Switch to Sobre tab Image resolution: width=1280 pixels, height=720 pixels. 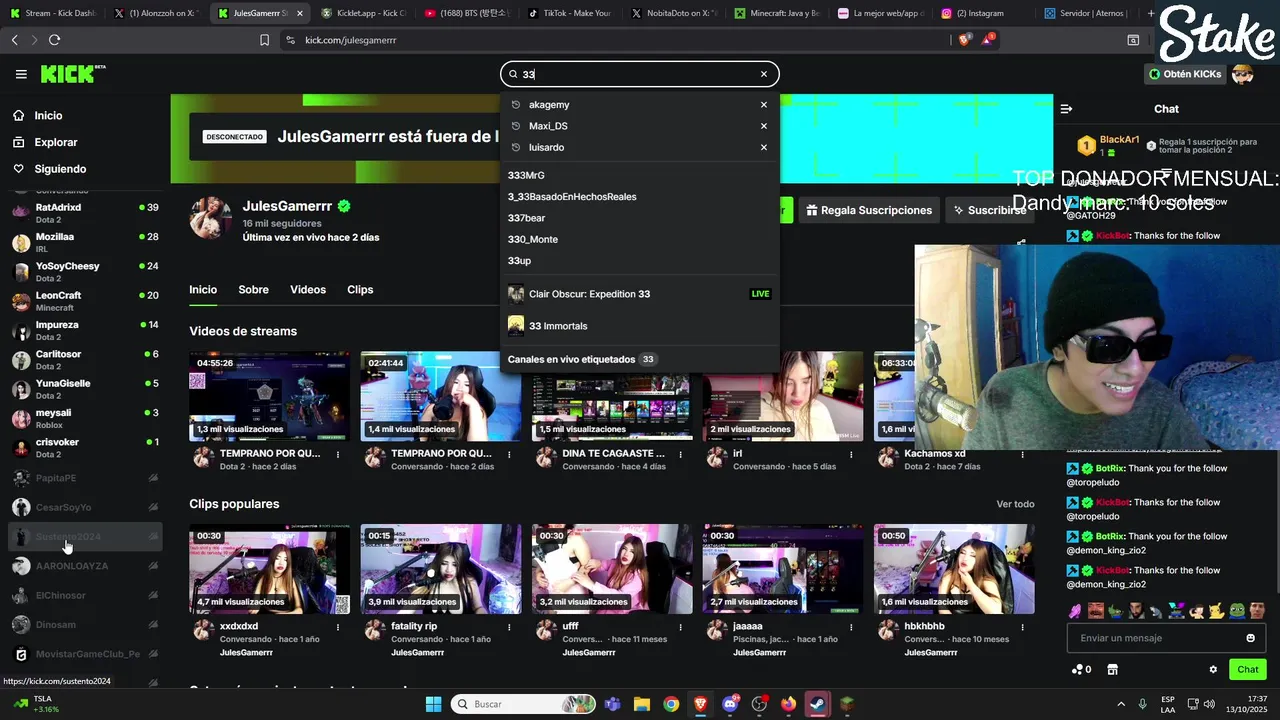[x=253, y=290]
